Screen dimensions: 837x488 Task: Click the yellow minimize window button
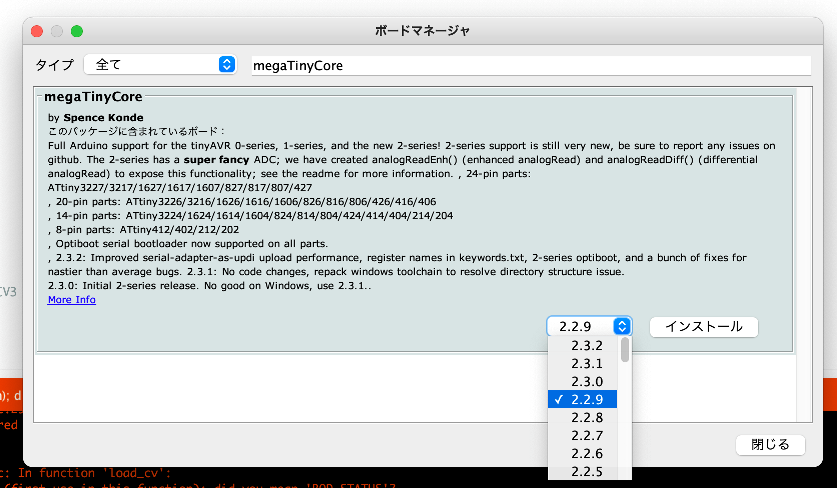point(57,31)
